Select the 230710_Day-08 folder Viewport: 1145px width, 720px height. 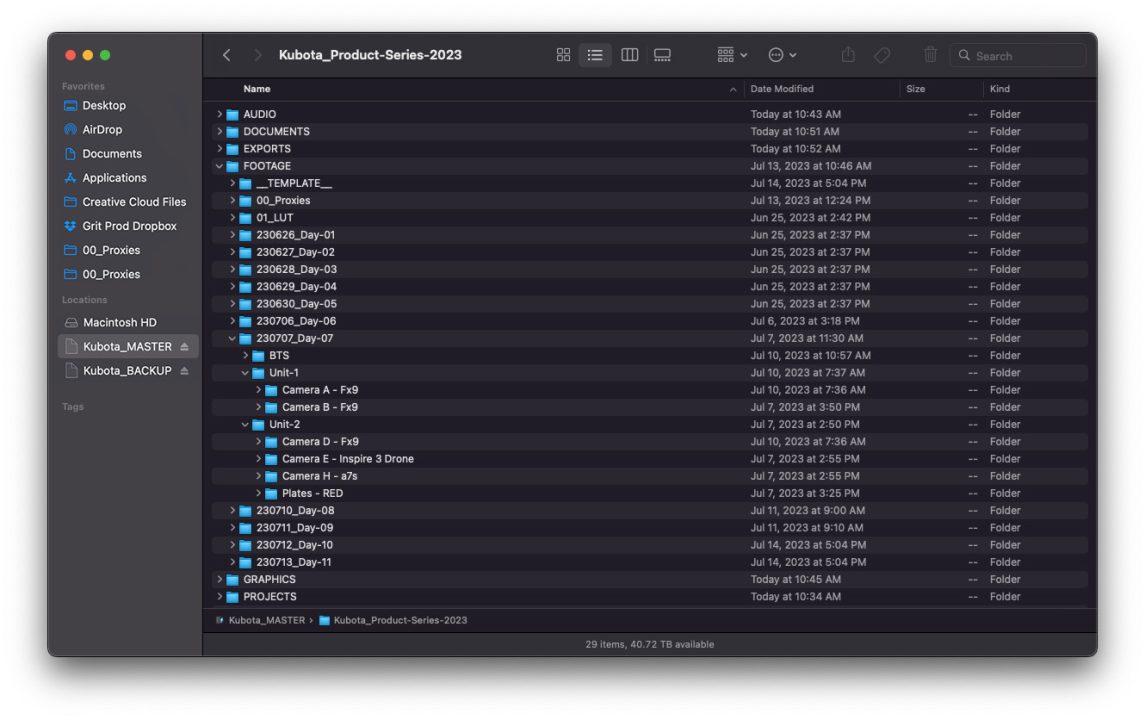click(x=650, y=510)
